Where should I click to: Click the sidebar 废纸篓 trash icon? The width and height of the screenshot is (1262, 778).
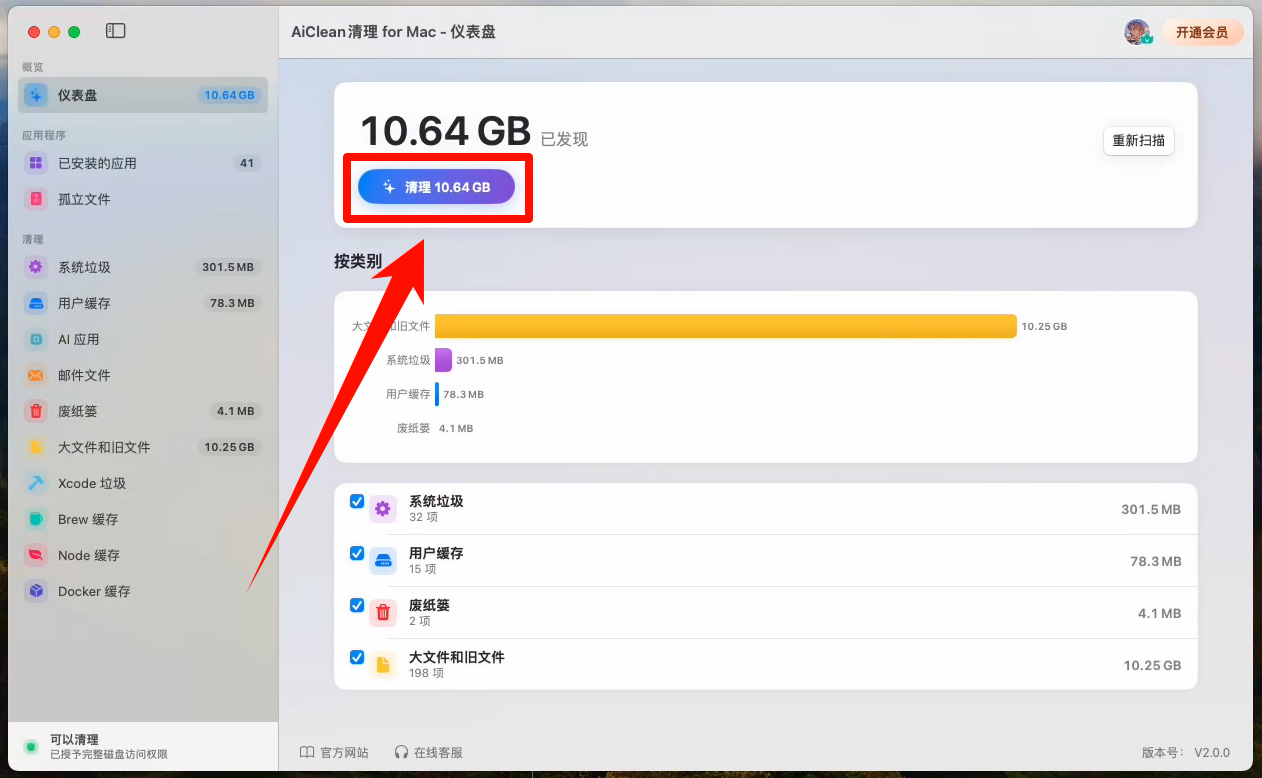(x=36, y=411)
